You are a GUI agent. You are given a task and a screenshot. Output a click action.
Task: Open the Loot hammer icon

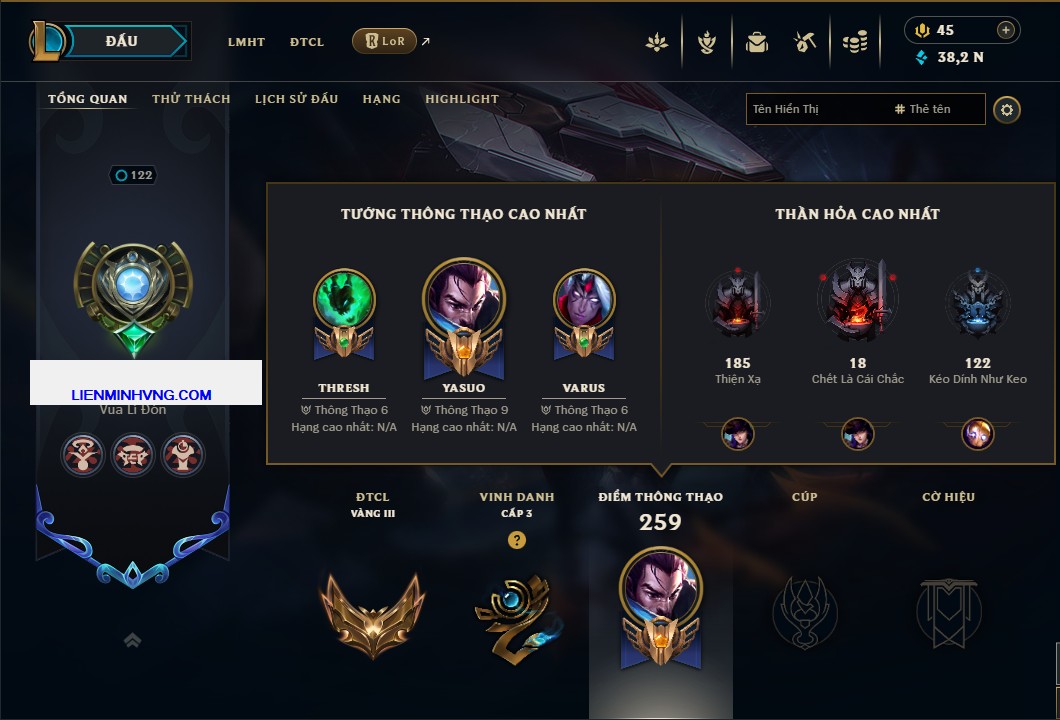[804, 43]
